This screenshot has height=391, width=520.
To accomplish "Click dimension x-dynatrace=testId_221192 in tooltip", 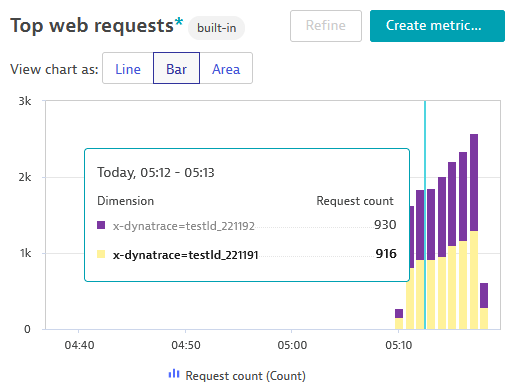I will 184,226.
